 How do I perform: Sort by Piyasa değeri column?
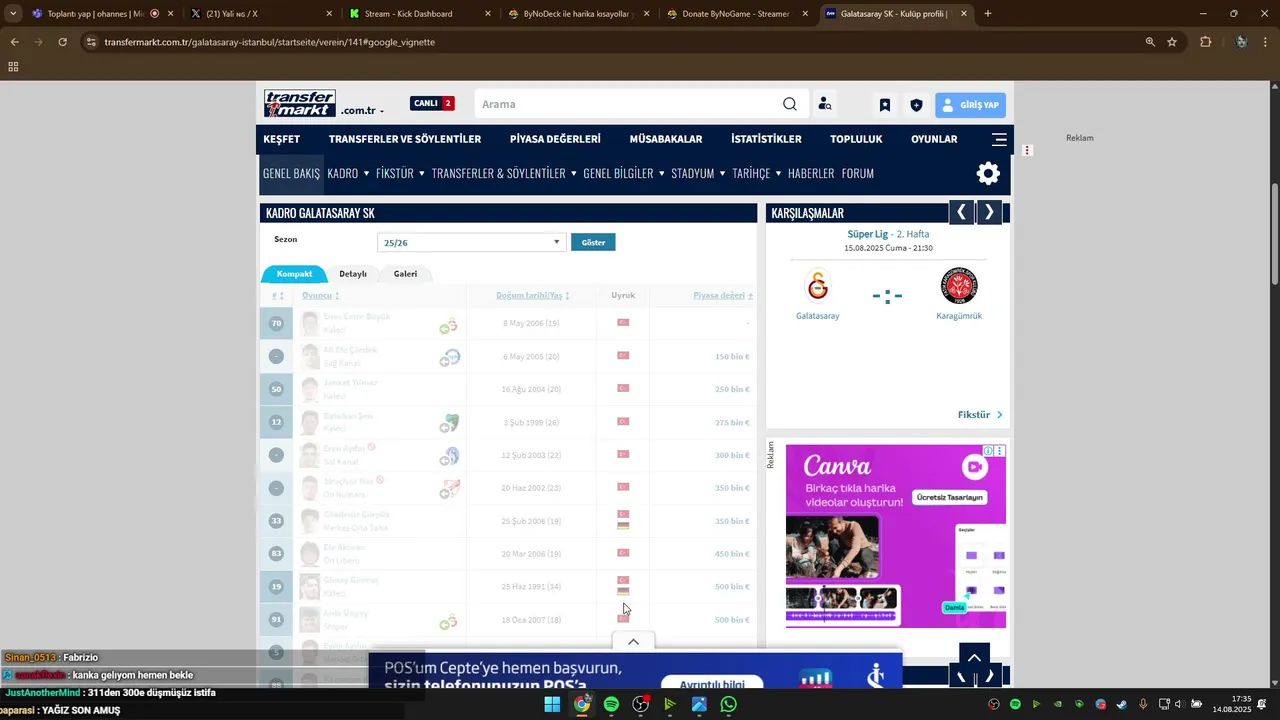[723, 296]
